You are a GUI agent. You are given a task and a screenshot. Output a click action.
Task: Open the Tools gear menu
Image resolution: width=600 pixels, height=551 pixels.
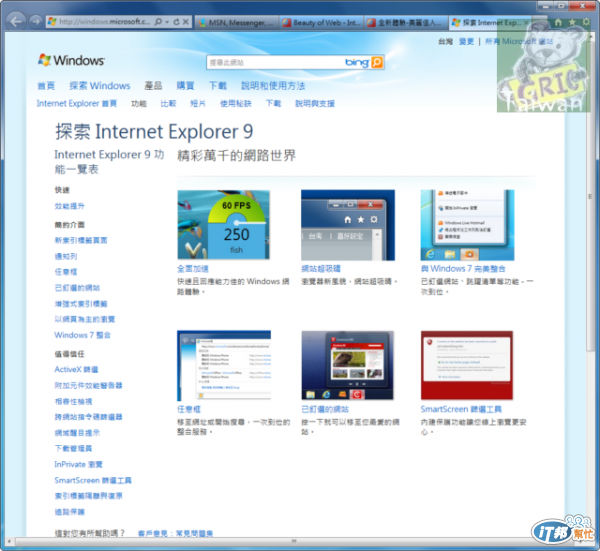pyautogui.click(x=586, y=22)
